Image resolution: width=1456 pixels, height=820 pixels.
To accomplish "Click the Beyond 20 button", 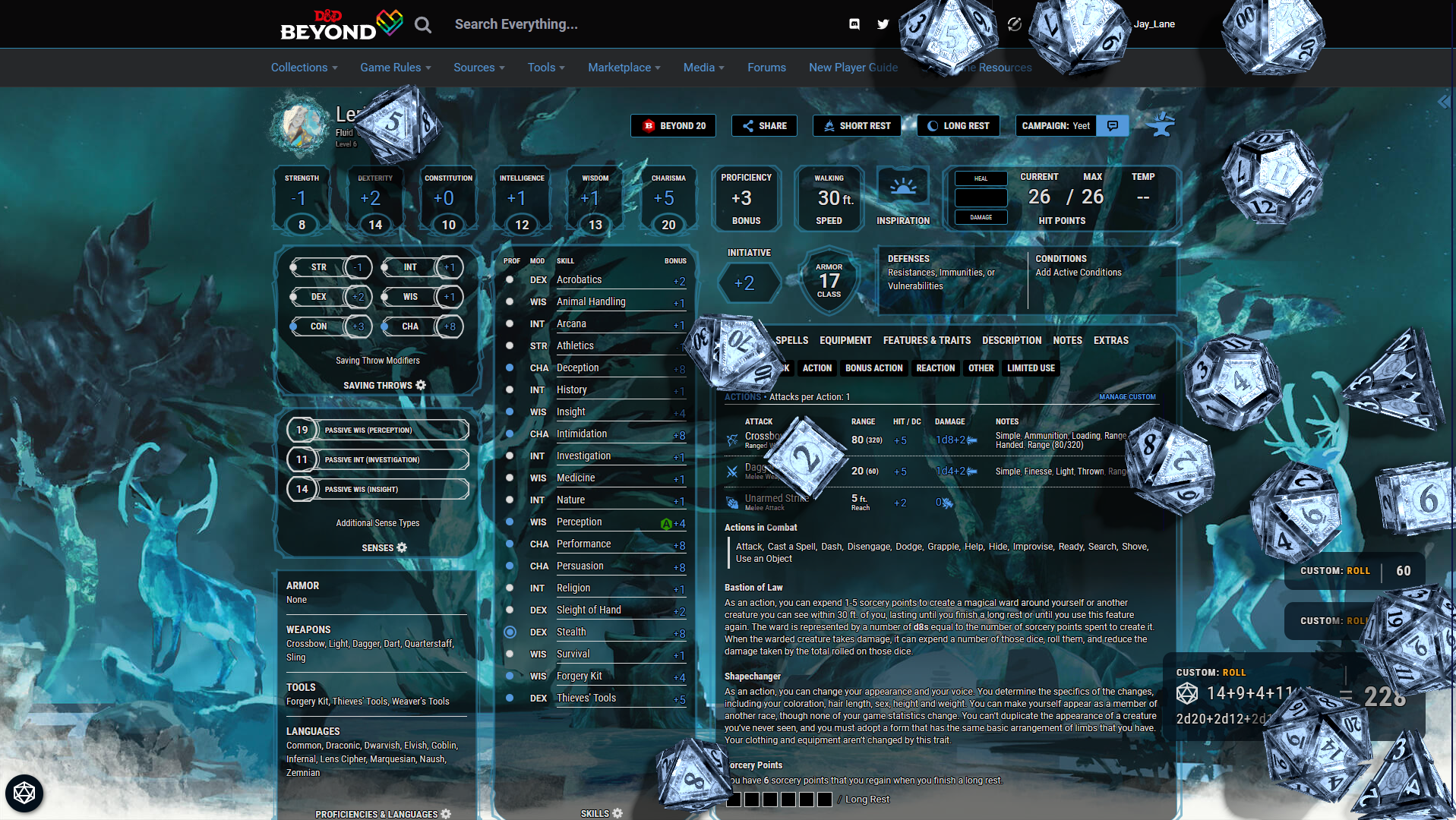I will [x=673, y=126].
